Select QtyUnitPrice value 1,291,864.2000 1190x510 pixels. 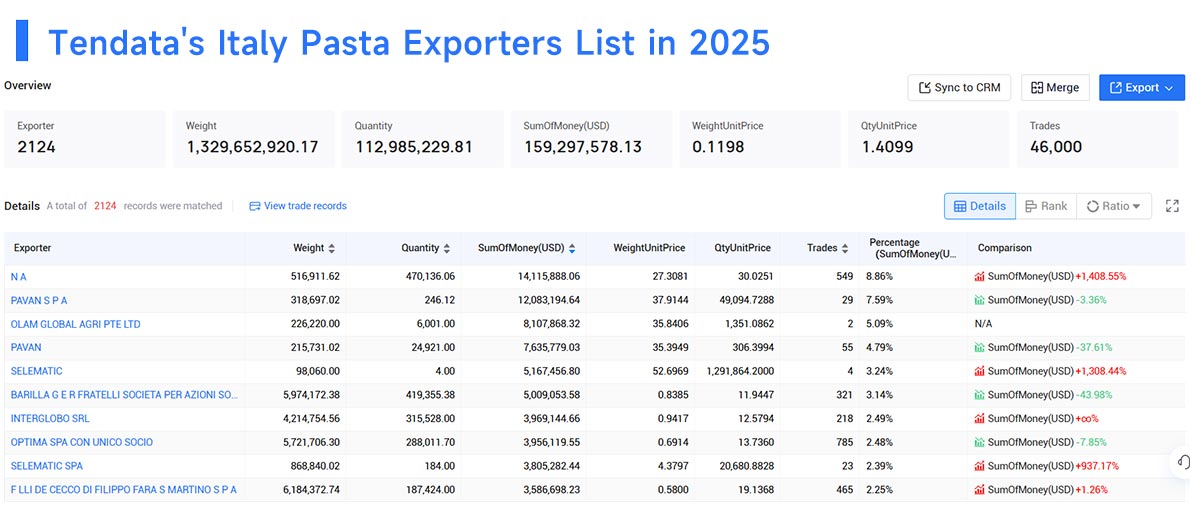tap(738, 371)
